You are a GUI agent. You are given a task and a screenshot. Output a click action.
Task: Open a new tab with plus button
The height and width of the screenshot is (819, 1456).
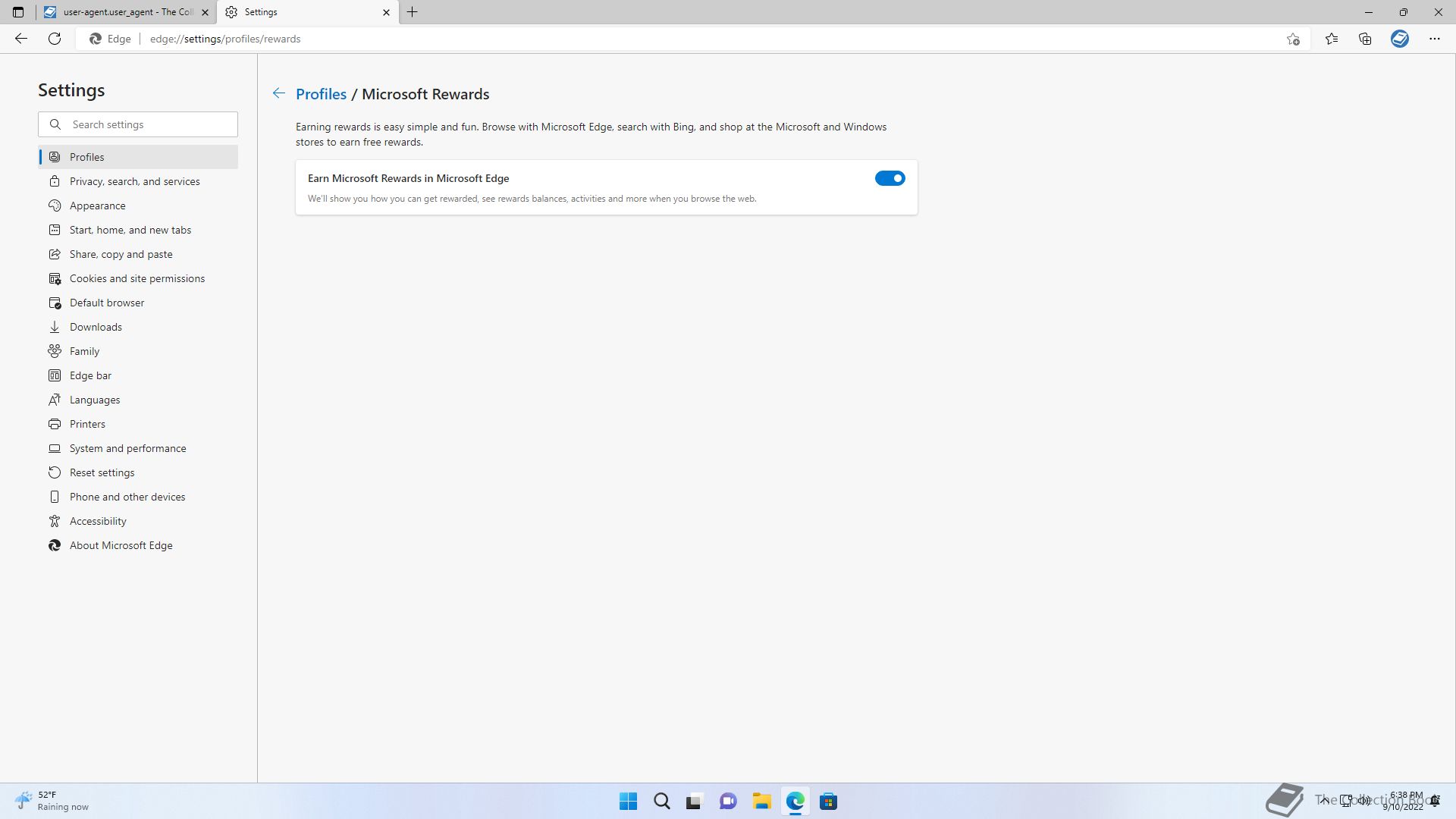tap(413, 12)
